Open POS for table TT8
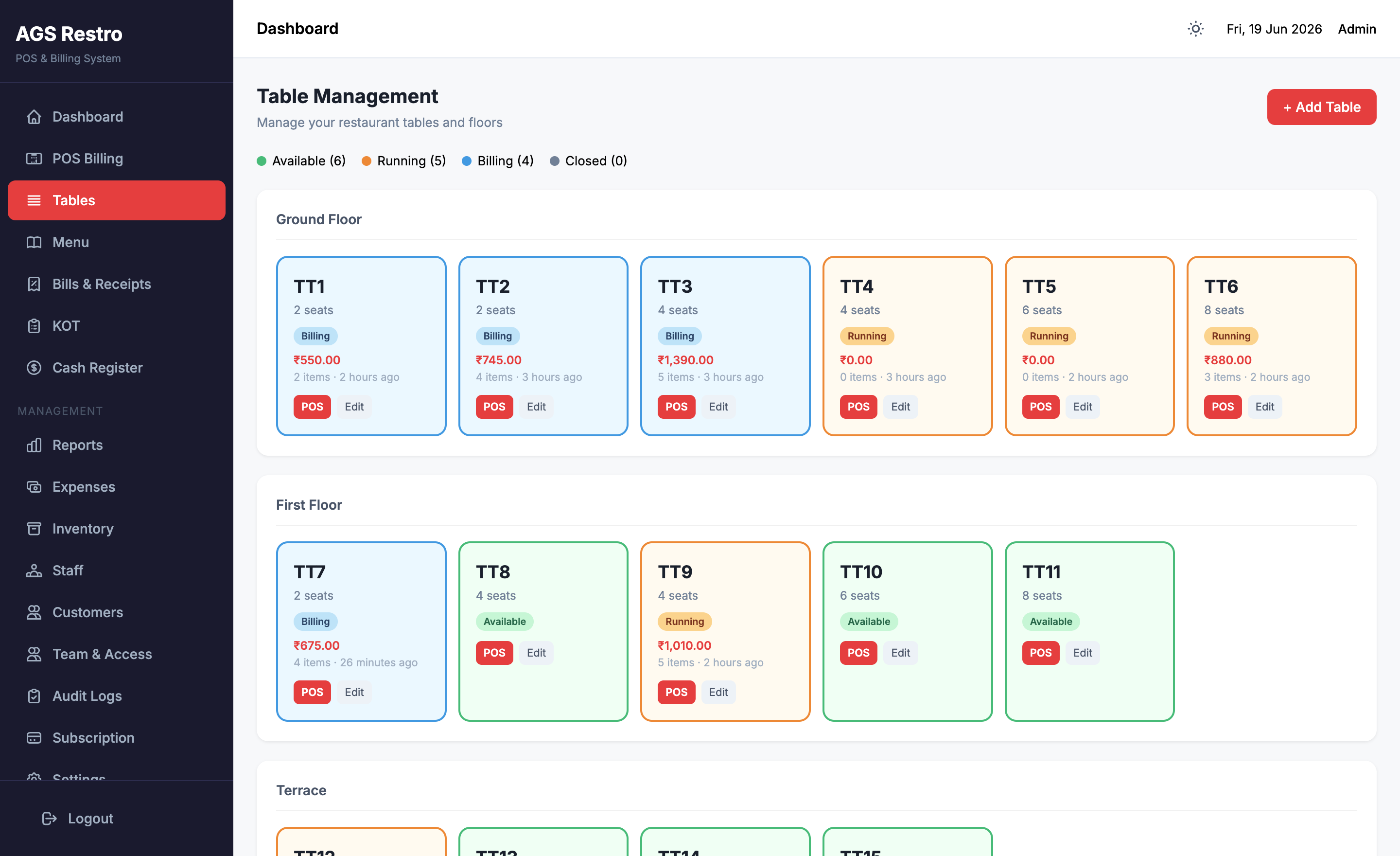Viewport: 1400px width, 856px height. (494, 653)
